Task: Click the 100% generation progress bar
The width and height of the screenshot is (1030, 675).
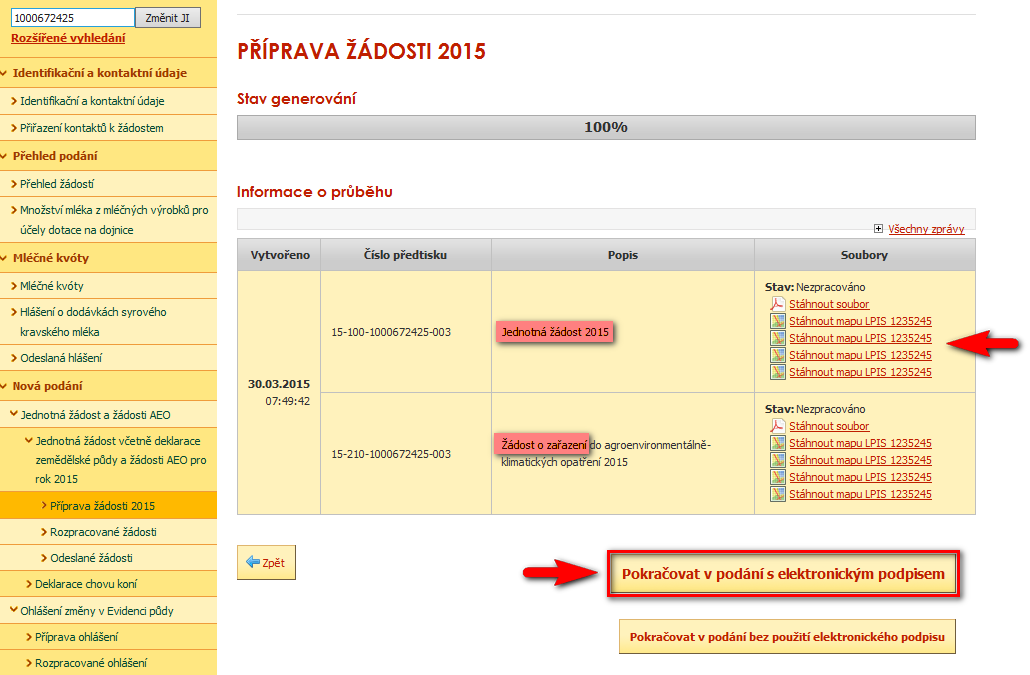Action: click(x=606, y=127)
